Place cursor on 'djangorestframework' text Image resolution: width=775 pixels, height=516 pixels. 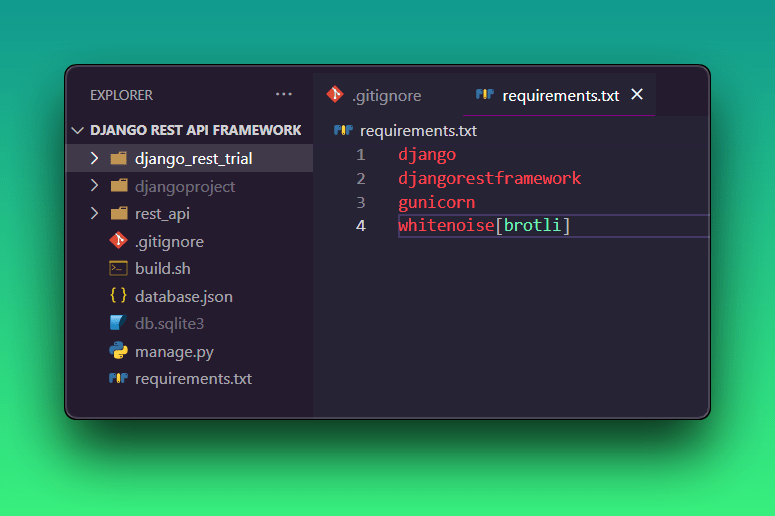(490, 178)
